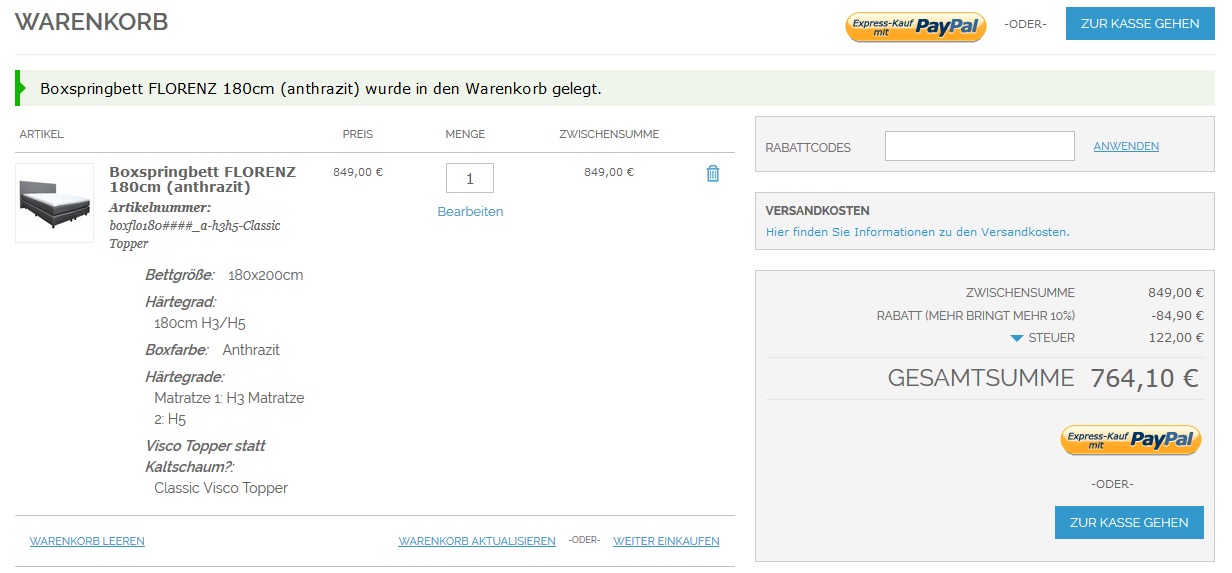
Task: Click the Artikel column header
Action: point(41,134)
